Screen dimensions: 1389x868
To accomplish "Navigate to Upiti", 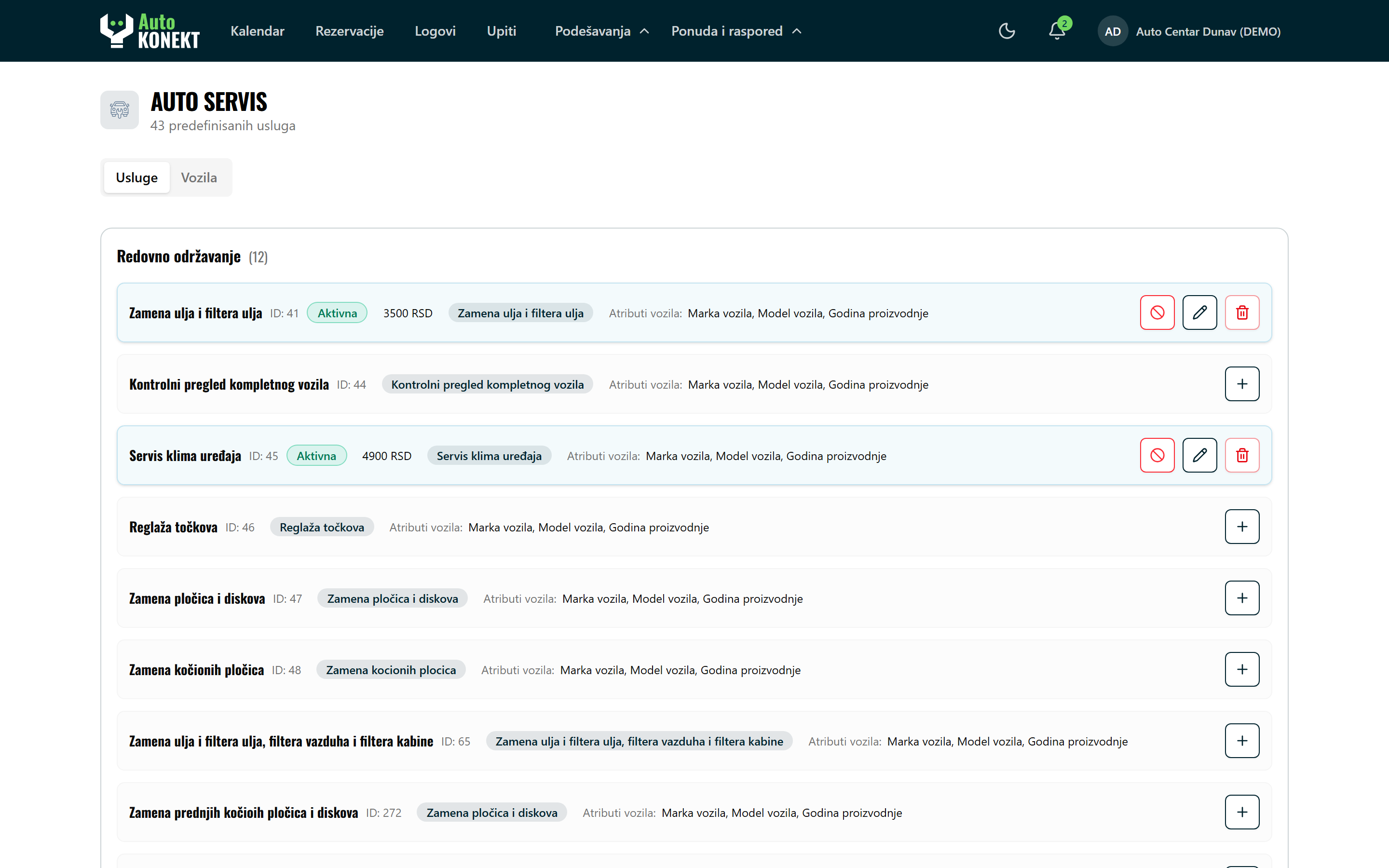I will (x=502, y=31).
